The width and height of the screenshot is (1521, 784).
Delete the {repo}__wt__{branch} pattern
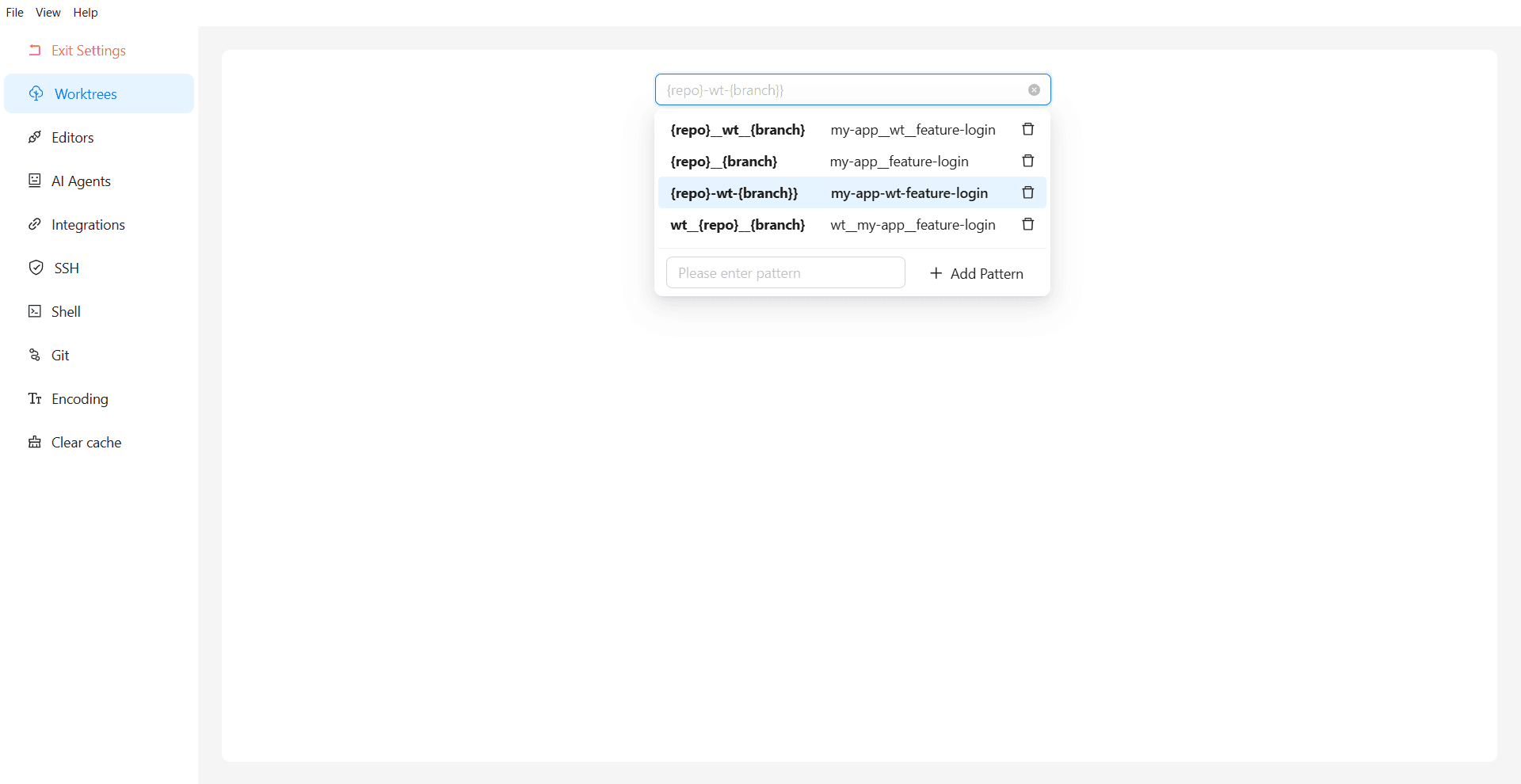[1028, 129]
